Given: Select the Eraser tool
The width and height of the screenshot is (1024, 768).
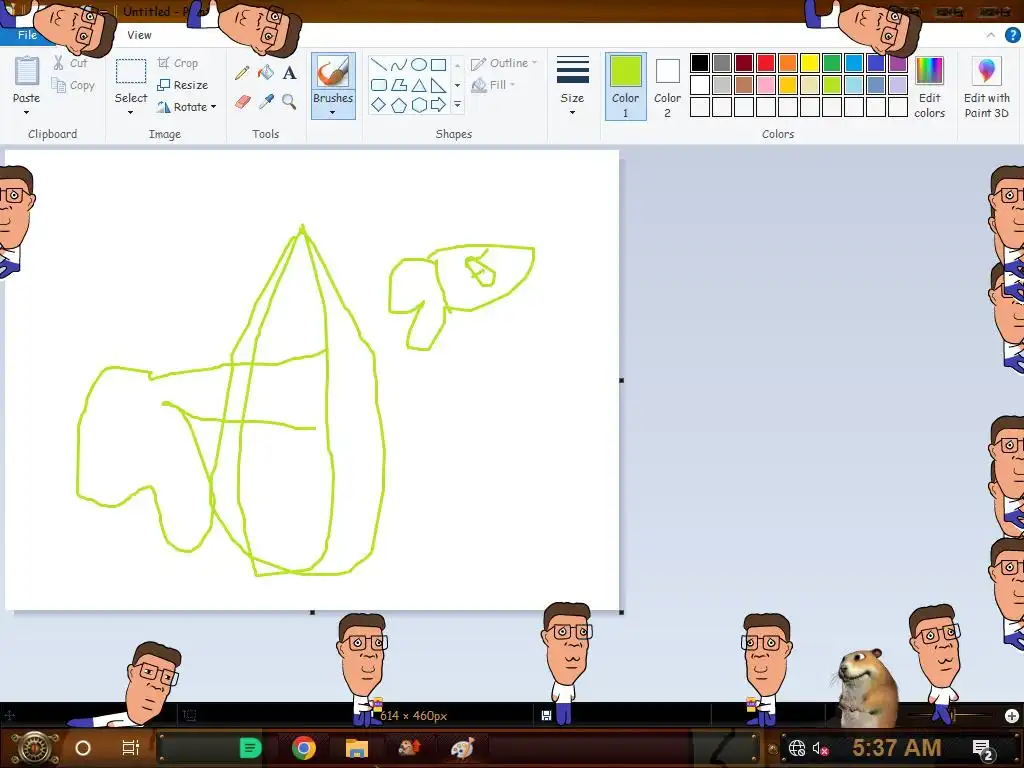Looking at the screenshot, I should point(242,102).
